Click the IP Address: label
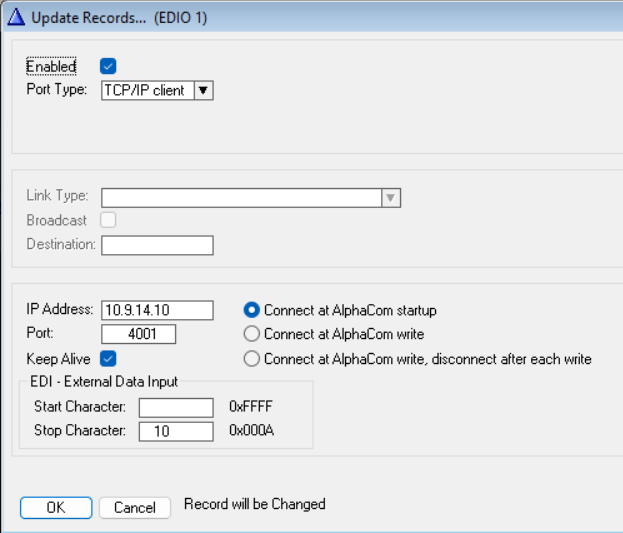The width and height of the screenshot is (623, 533). [x=60, y=309]
